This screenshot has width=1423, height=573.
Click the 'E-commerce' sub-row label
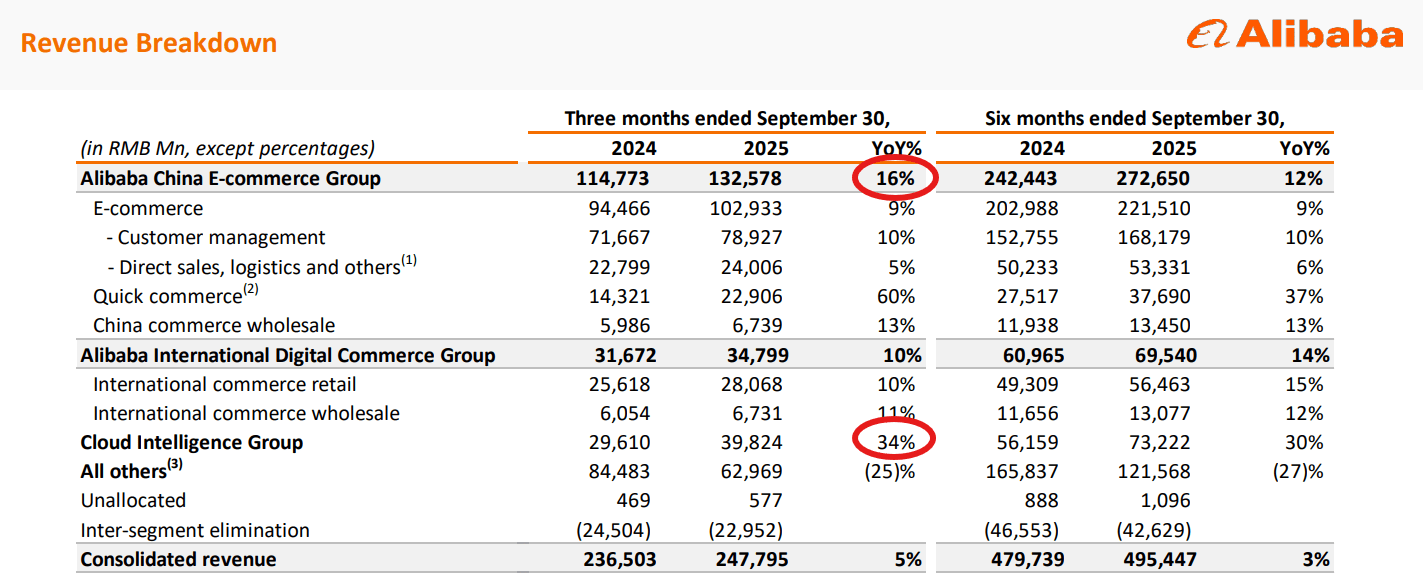point(148,209)
